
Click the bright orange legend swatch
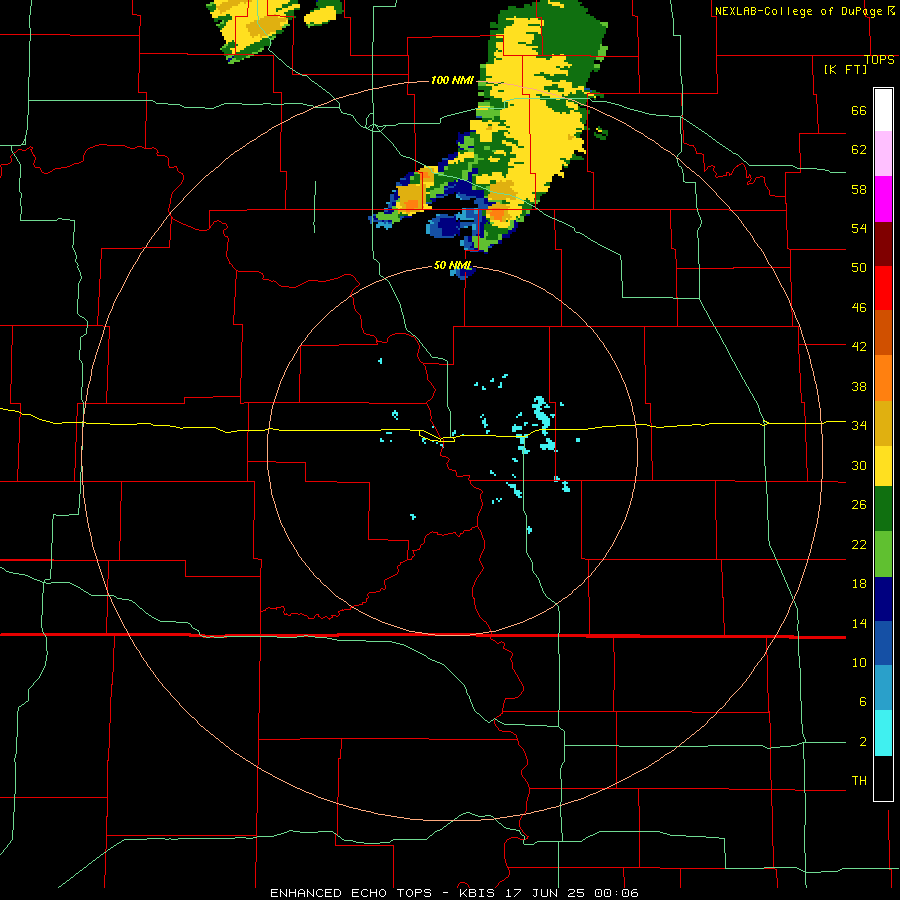[883, 378]
